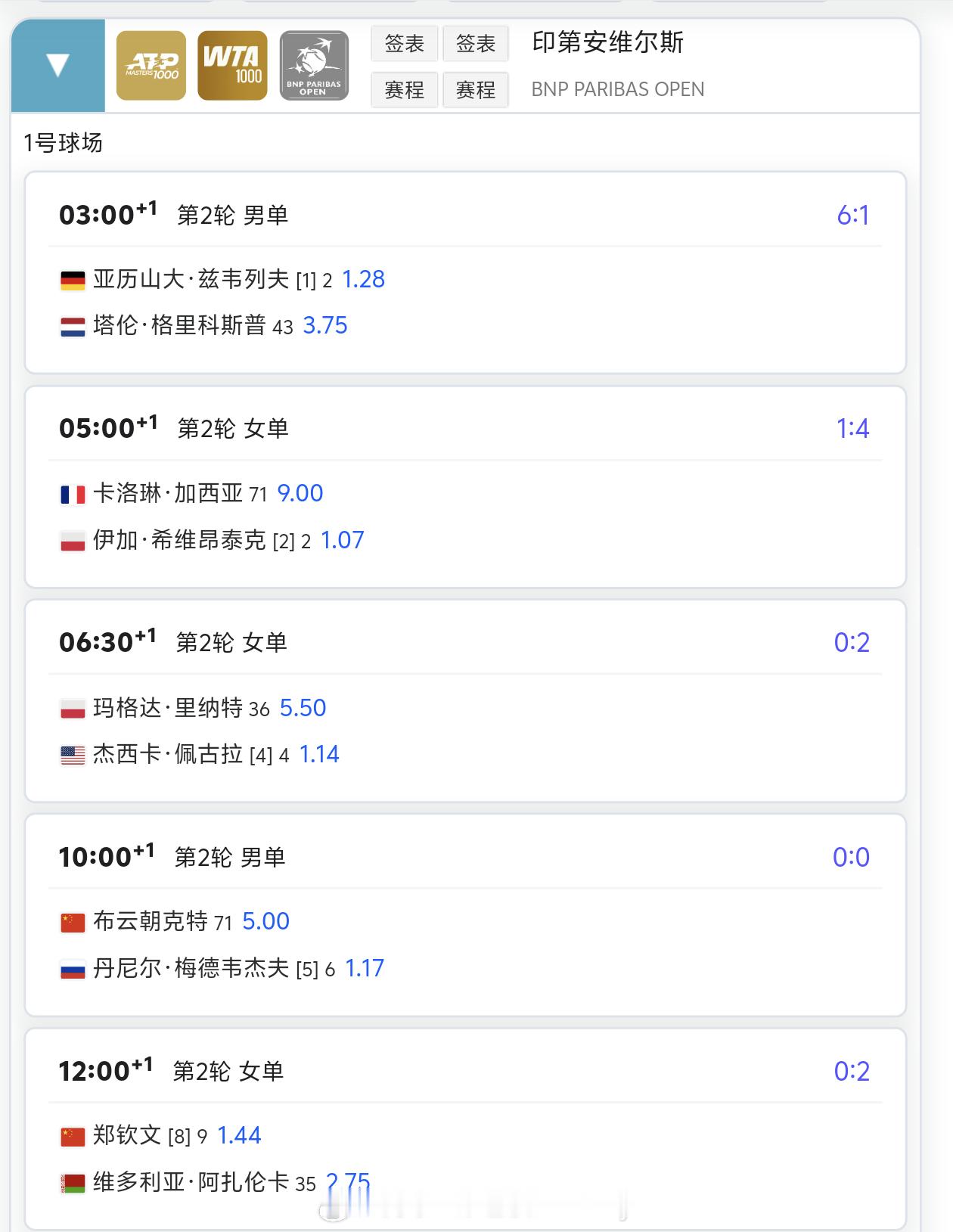953x1232 pixels.
Task: Click the US flag beside 杰西卡·佩古拉
Action: tap(73, 756)
